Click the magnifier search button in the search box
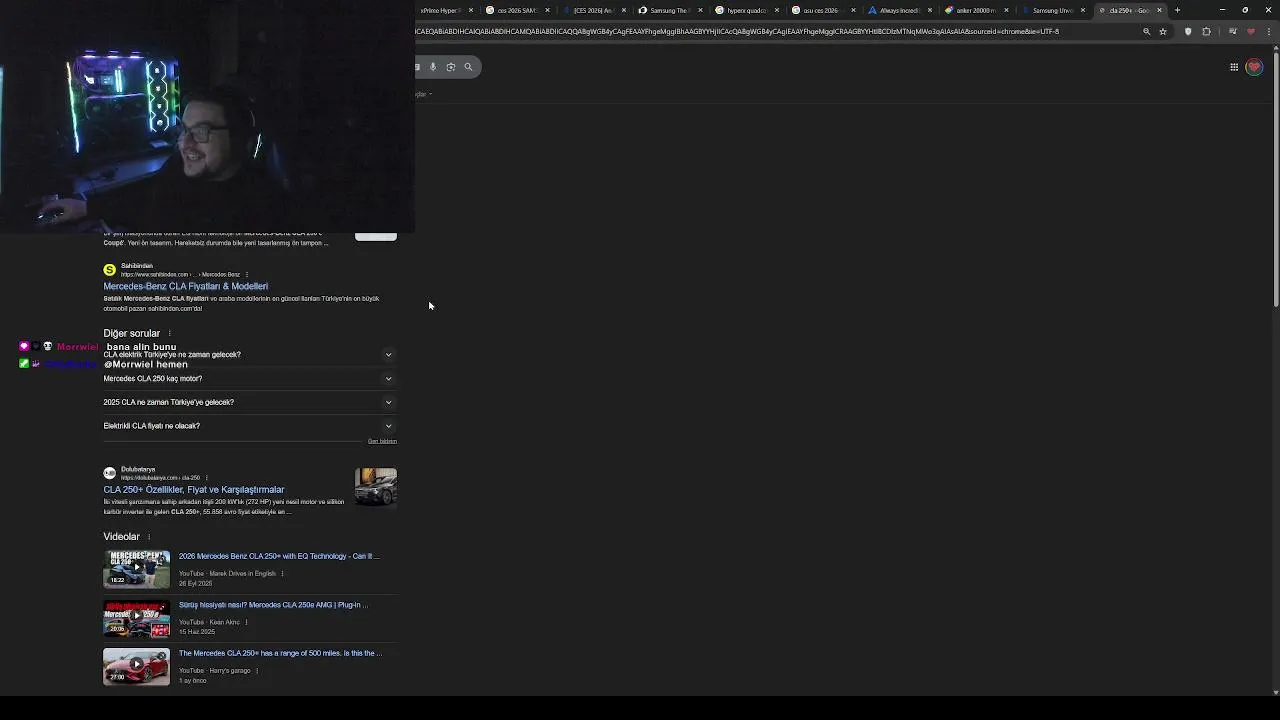Viewport: 1280px width, 720px height. pyautogui.click(x=468, y=67)
